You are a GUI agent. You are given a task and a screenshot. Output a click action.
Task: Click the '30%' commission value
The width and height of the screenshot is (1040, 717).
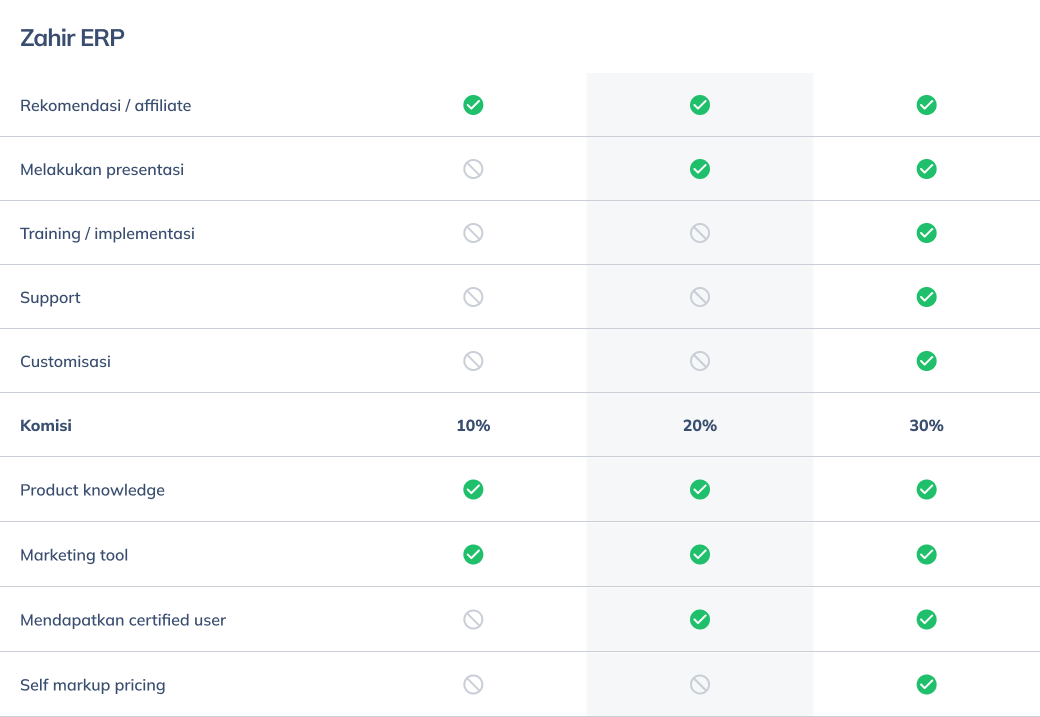(927, 426)
